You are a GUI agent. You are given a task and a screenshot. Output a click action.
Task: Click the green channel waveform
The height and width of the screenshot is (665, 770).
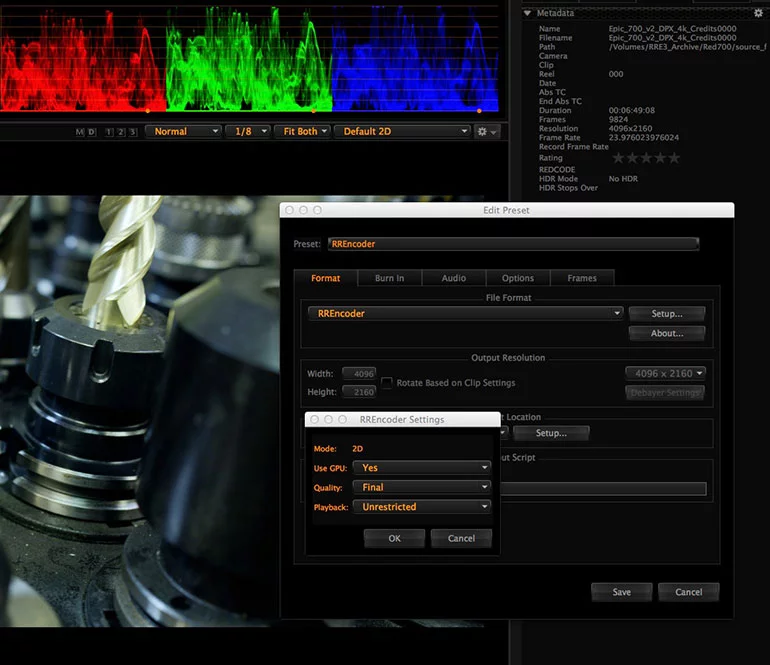[249, 59]
